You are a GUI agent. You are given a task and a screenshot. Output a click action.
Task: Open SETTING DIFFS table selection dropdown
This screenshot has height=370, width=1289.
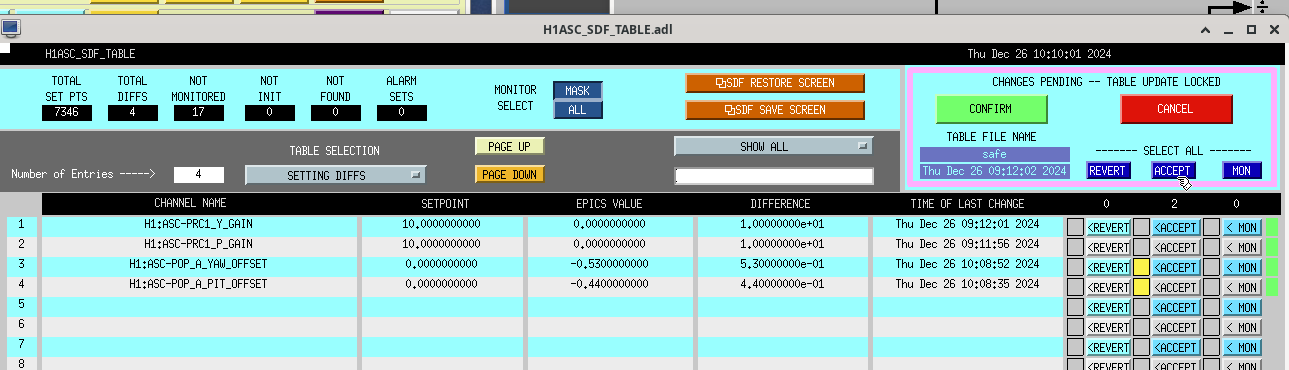336,175
